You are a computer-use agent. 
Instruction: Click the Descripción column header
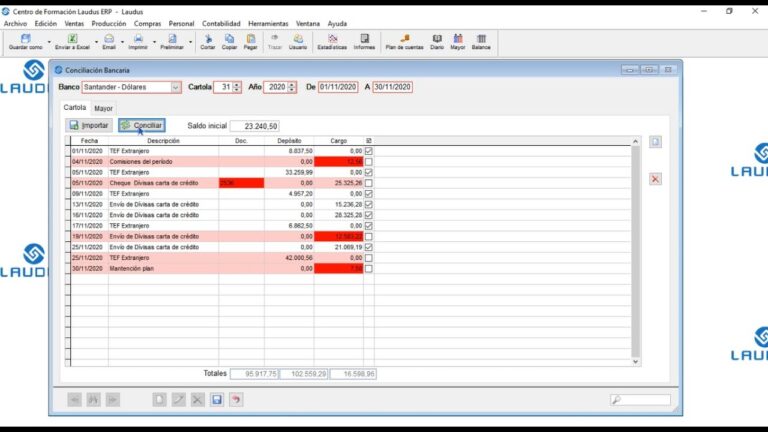click(164, 141)
